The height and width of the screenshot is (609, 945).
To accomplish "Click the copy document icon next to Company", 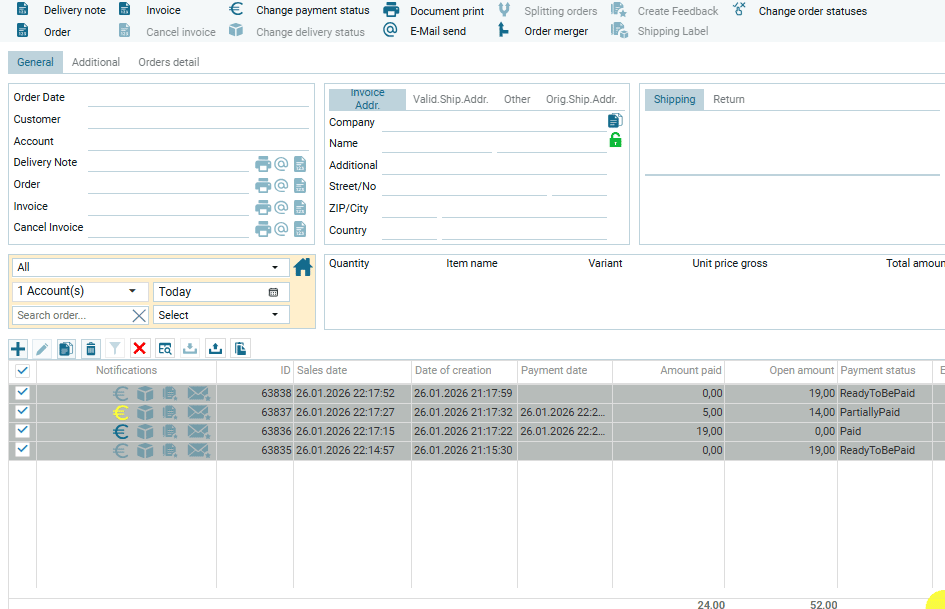I will (x=615, y=120).
